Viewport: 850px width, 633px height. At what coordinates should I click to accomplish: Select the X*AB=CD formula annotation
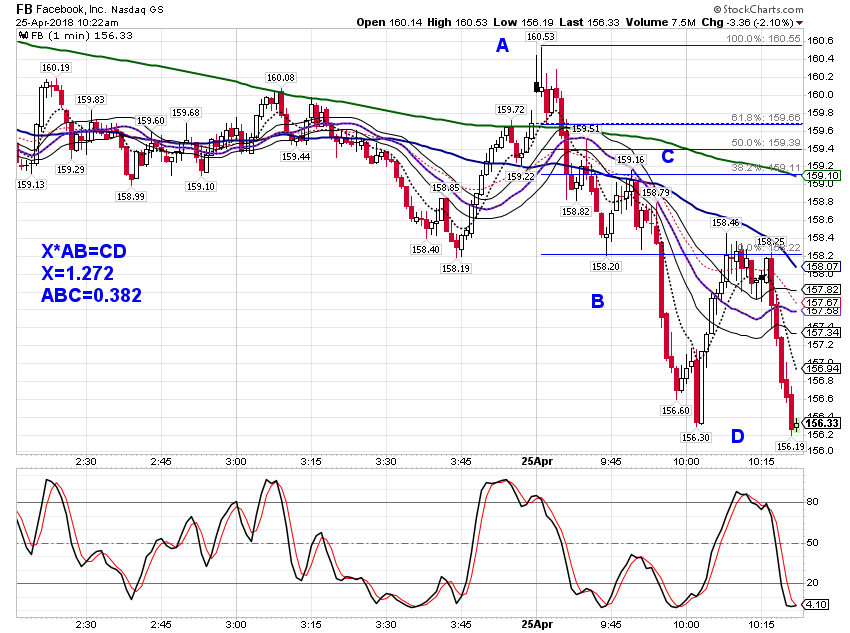click(84, 251)
